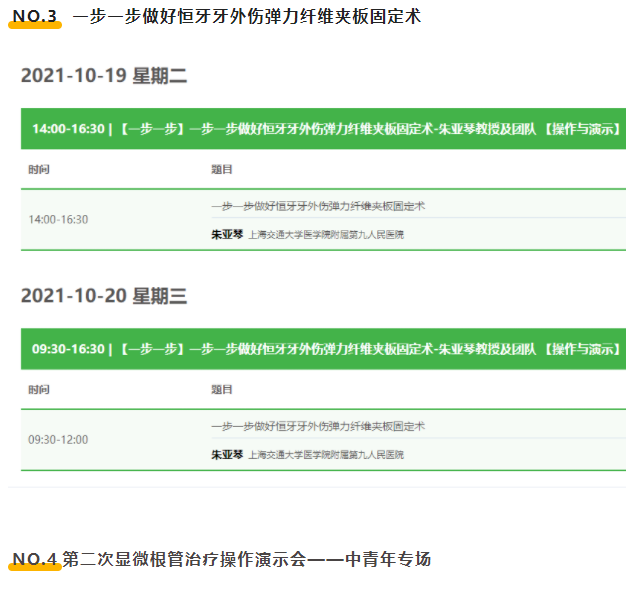Viewport: 636px width, 596px height.
Task: Open the green 14:00-16:30 session banner
Action: pos(324,129)
